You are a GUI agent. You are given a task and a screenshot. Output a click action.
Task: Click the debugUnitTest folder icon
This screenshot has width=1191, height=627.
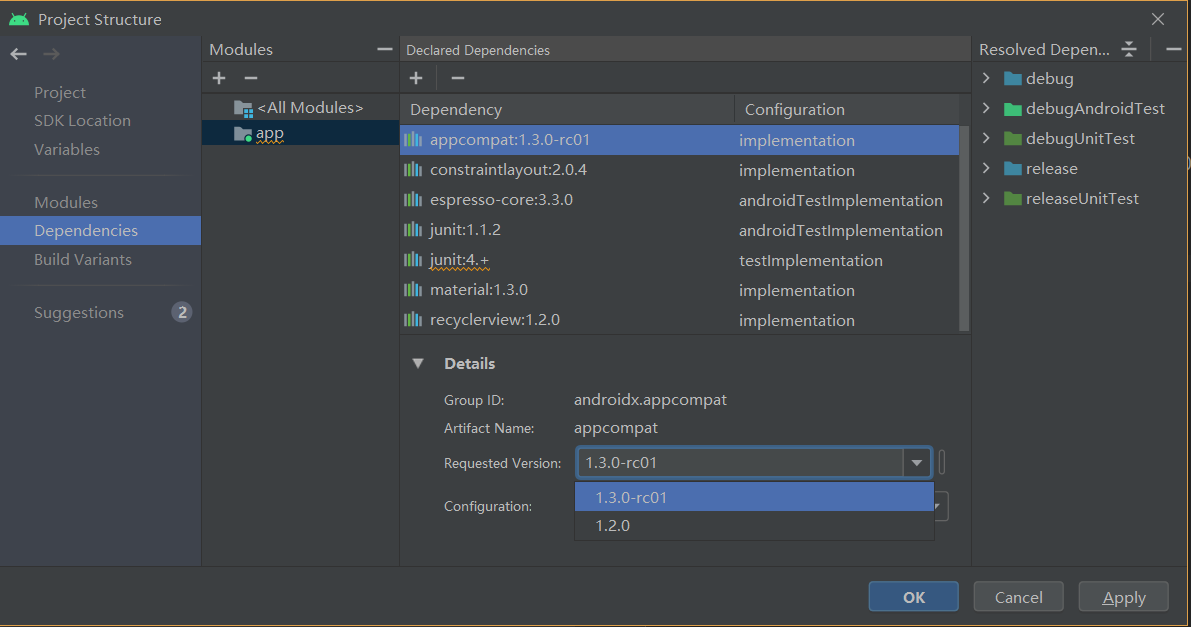(x=1013, y=138)
